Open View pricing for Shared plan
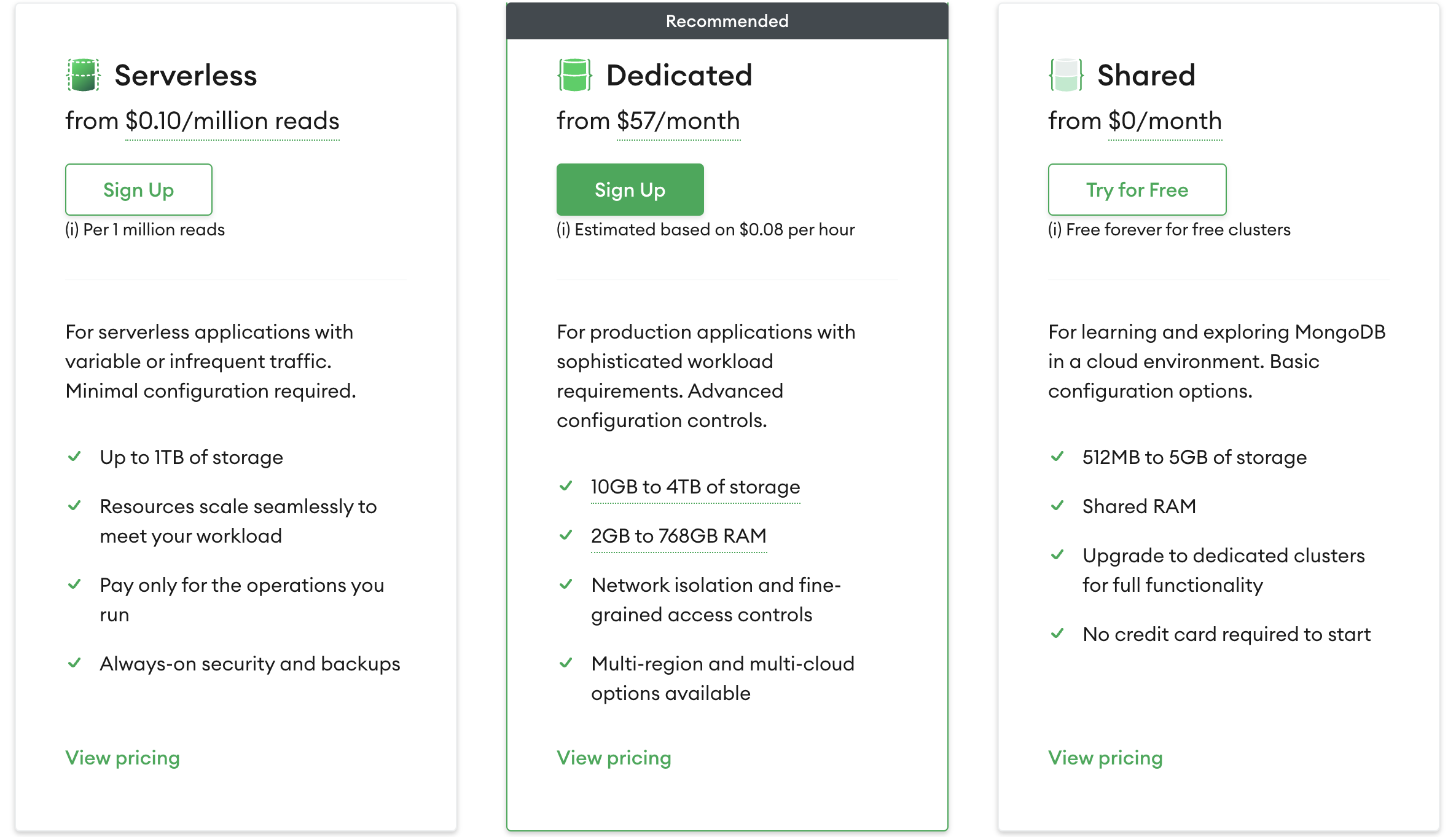The image size is (1456, 837). coord(1105,758)
